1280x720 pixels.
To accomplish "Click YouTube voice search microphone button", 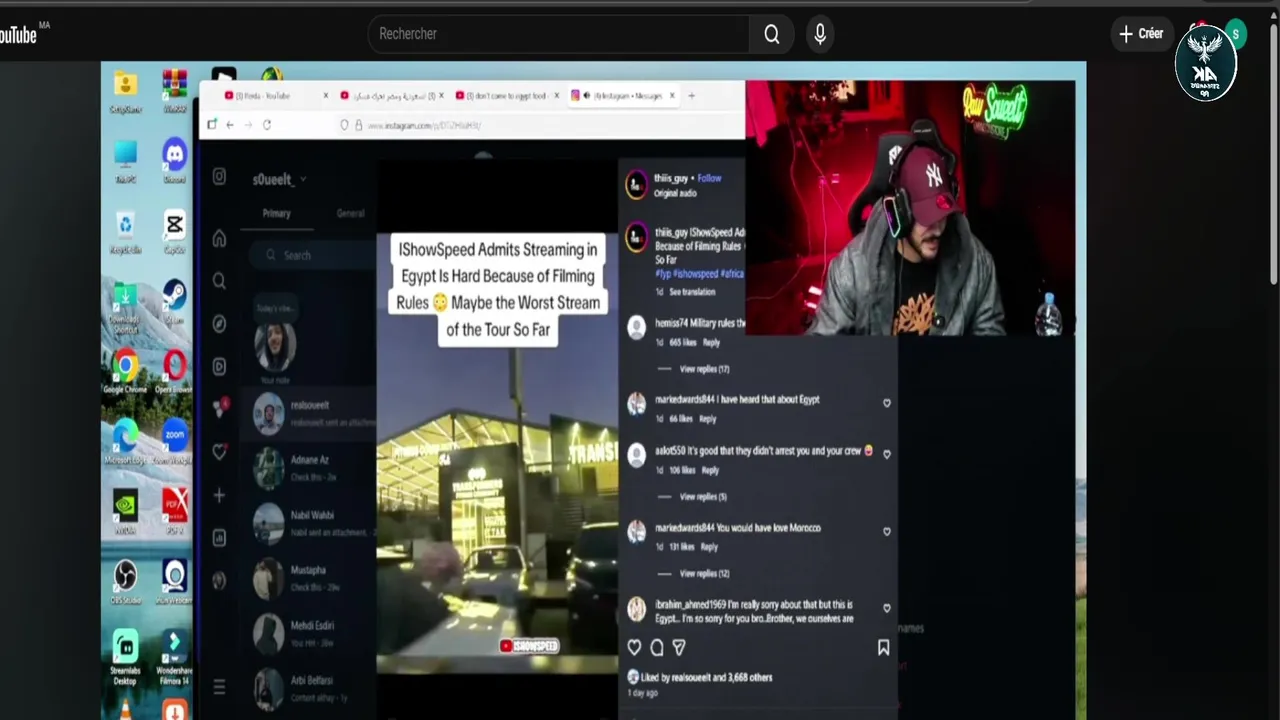I will coord(820,34).
